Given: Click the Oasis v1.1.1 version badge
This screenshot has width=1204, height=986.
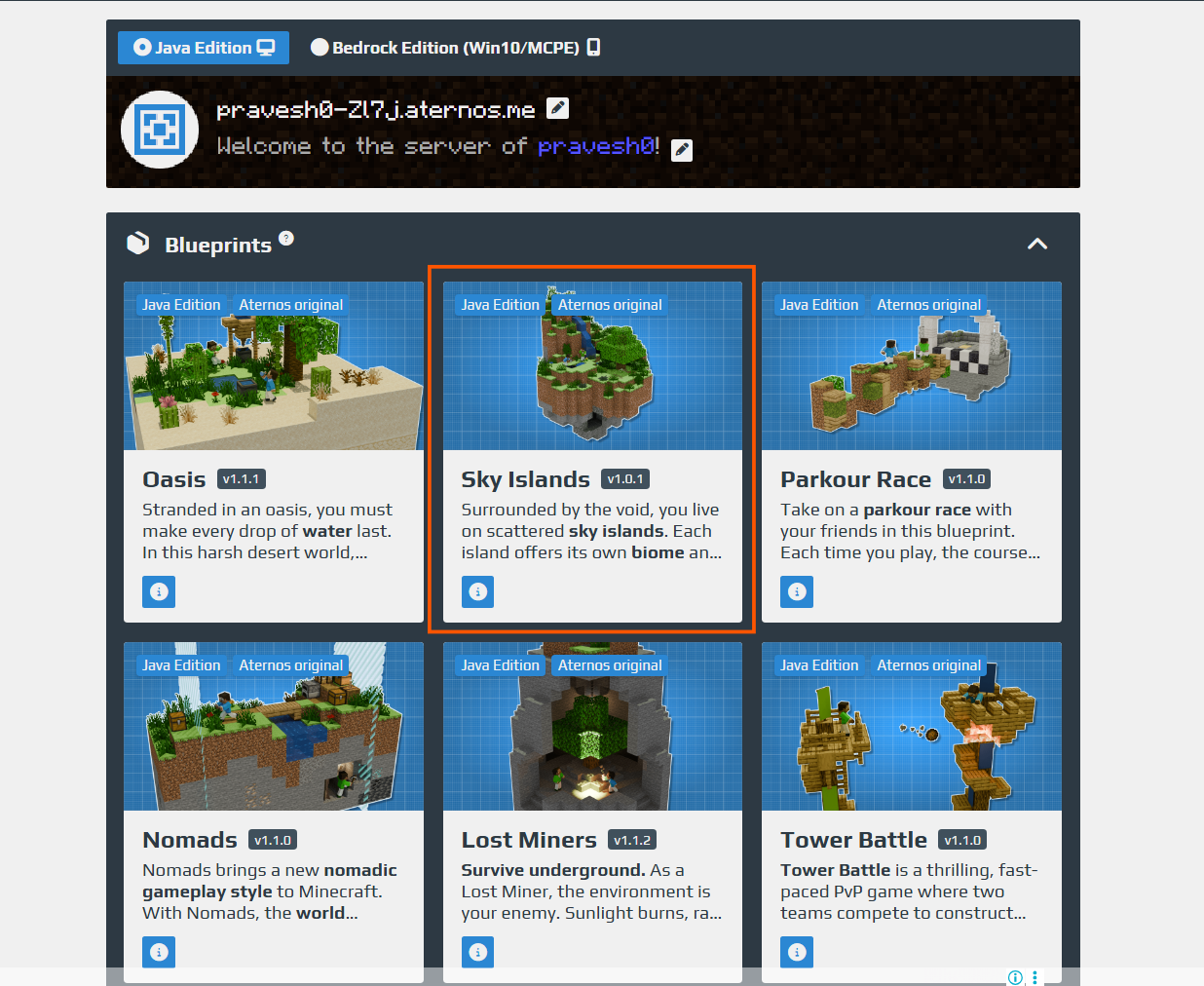Looking at the screenshot, I should (x=242, y=479).
